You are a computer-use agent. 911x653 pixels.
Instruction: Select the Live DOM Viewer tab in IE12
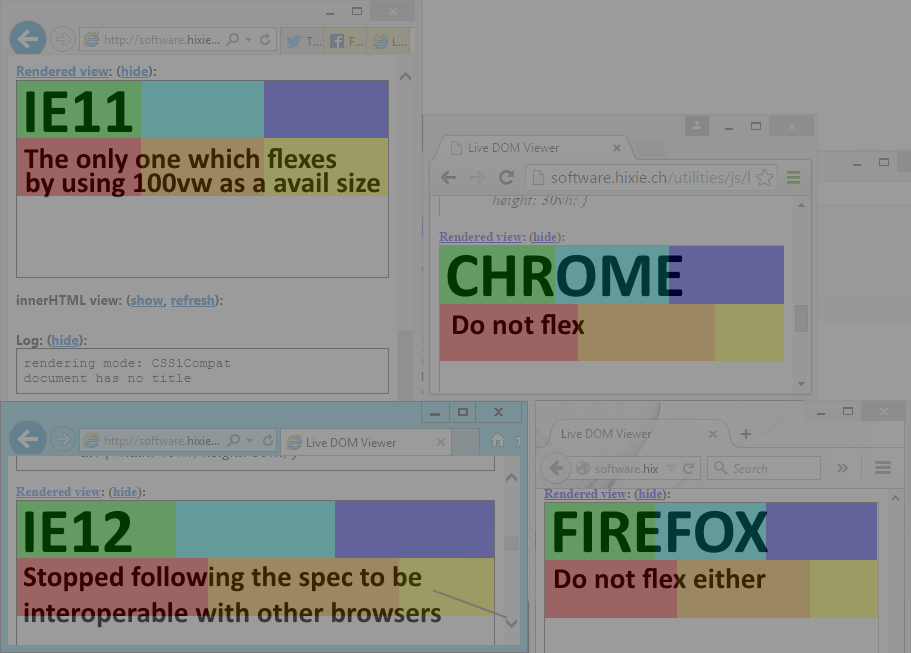click(365, 442)
